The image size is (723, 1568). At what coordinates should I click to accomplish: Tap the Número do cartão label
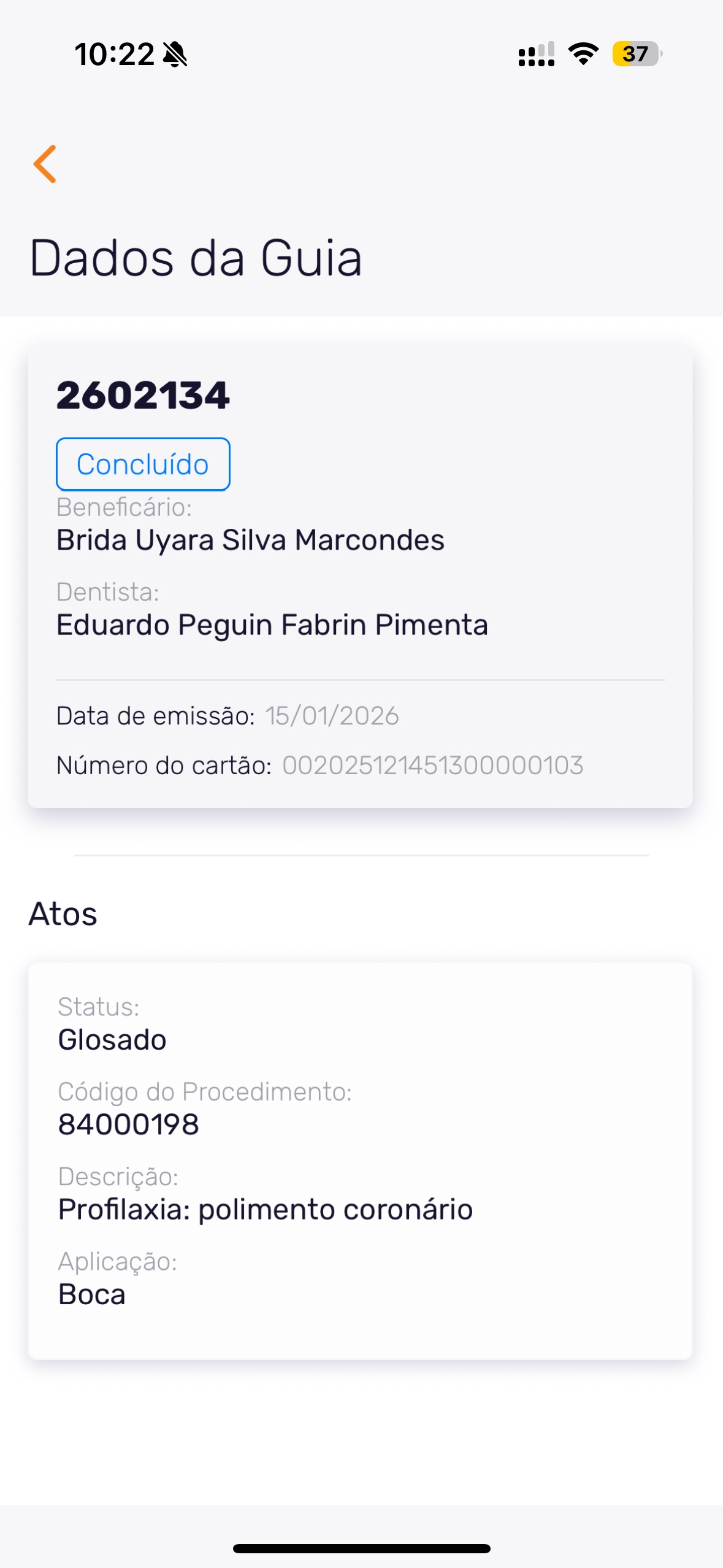(164, 766)
